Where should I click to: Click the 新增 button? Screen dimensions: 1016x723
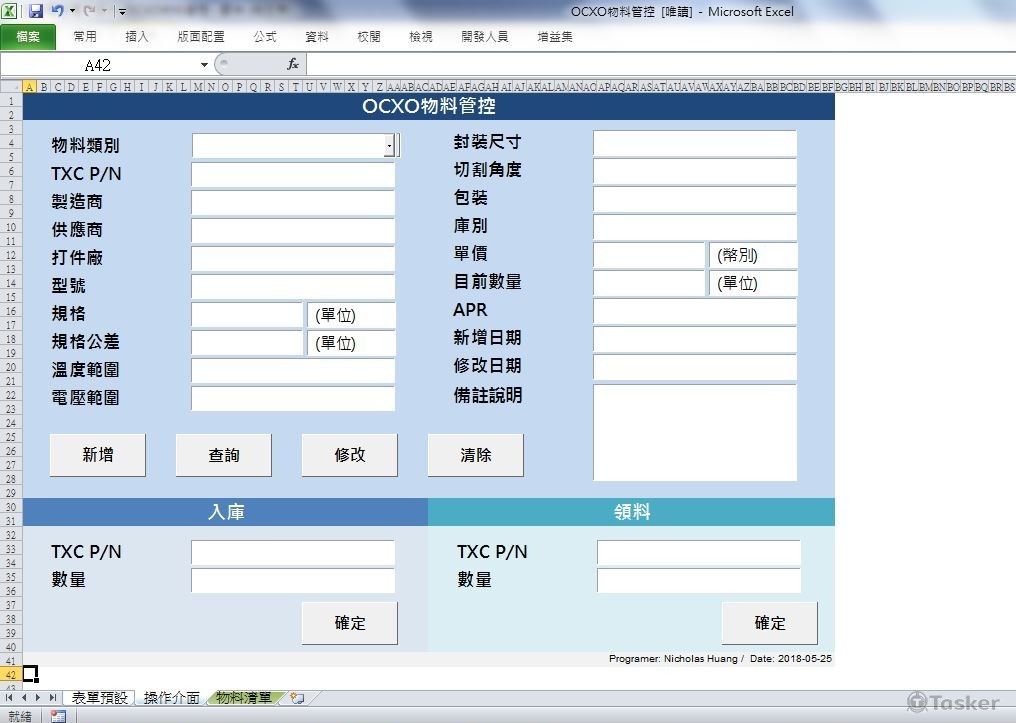[x=97, y=454]
